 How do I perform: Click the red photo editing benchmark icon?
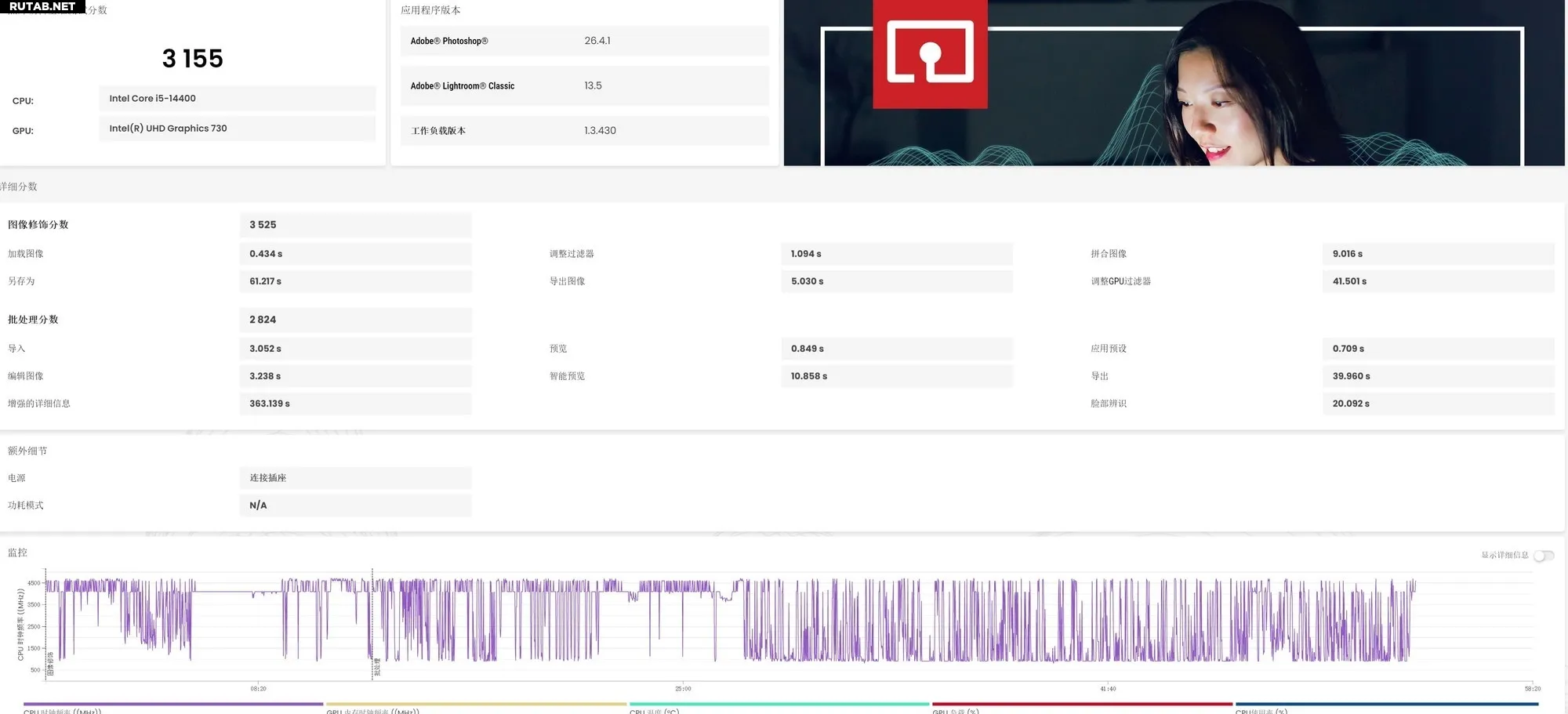930,52
